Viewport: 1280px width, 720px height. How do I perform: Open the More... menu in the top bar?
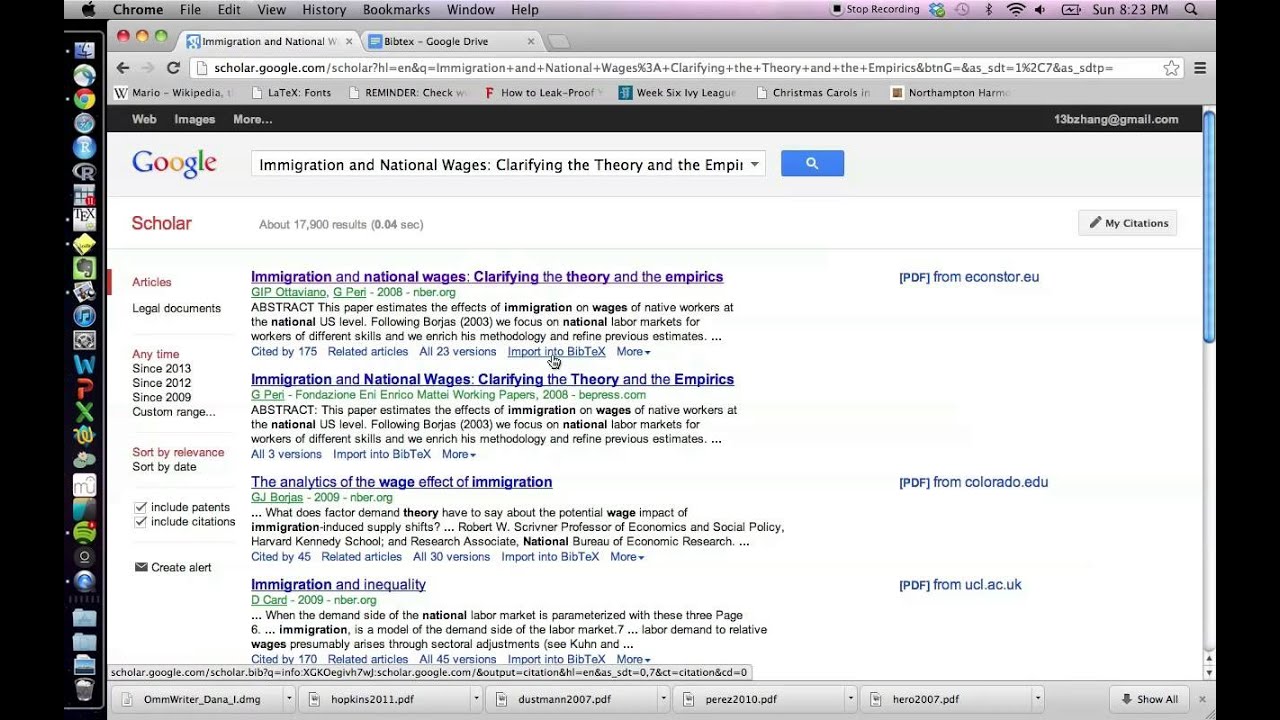pos(252,119)
